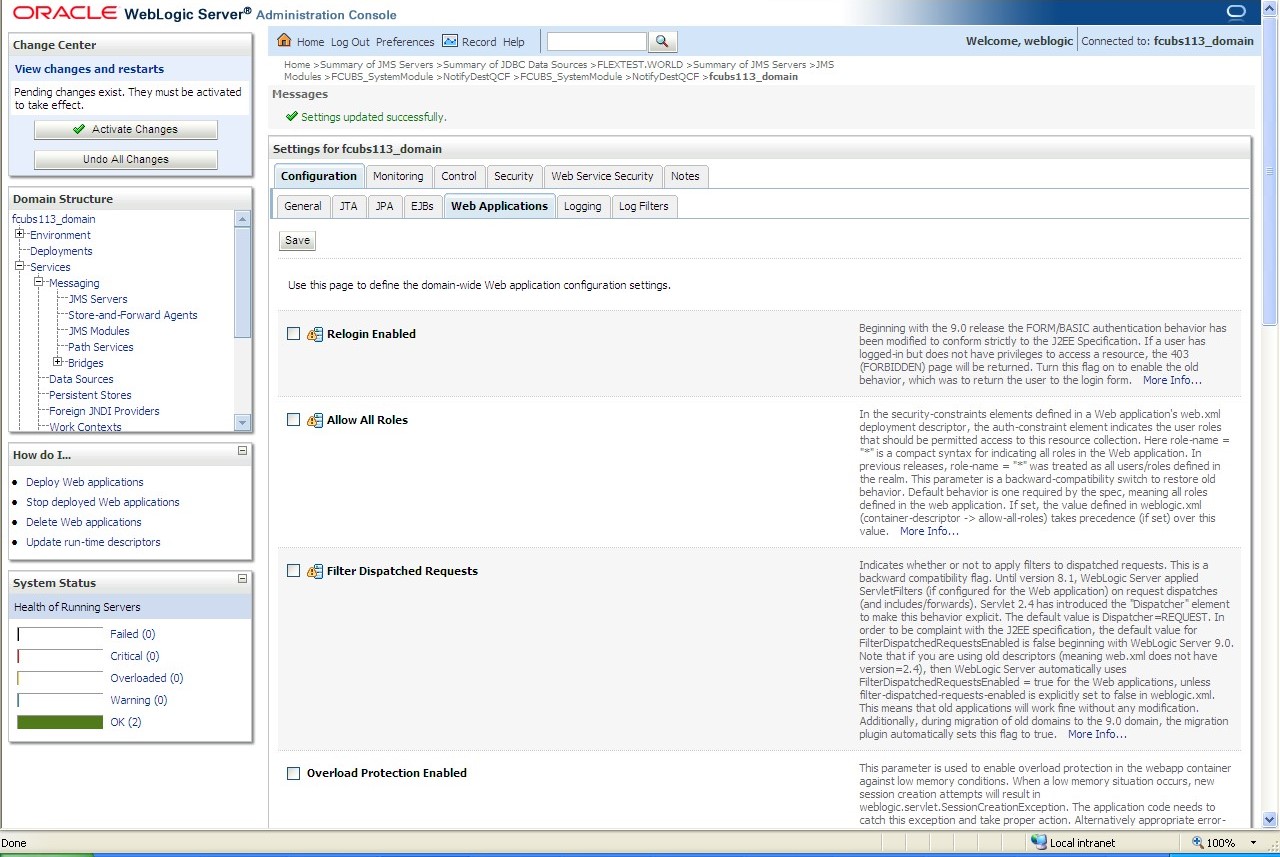Click the Log Out link
This screenshot has height=857, width=1280.
pos(350,42)
